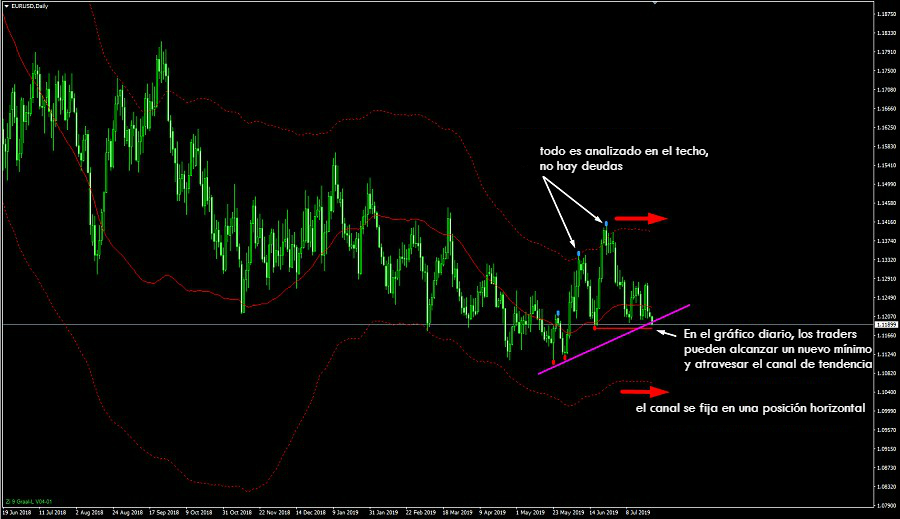Click the 8 Jul 2019 date on time axis
This screenshot has height=519, width=900.
pos(636,510)
